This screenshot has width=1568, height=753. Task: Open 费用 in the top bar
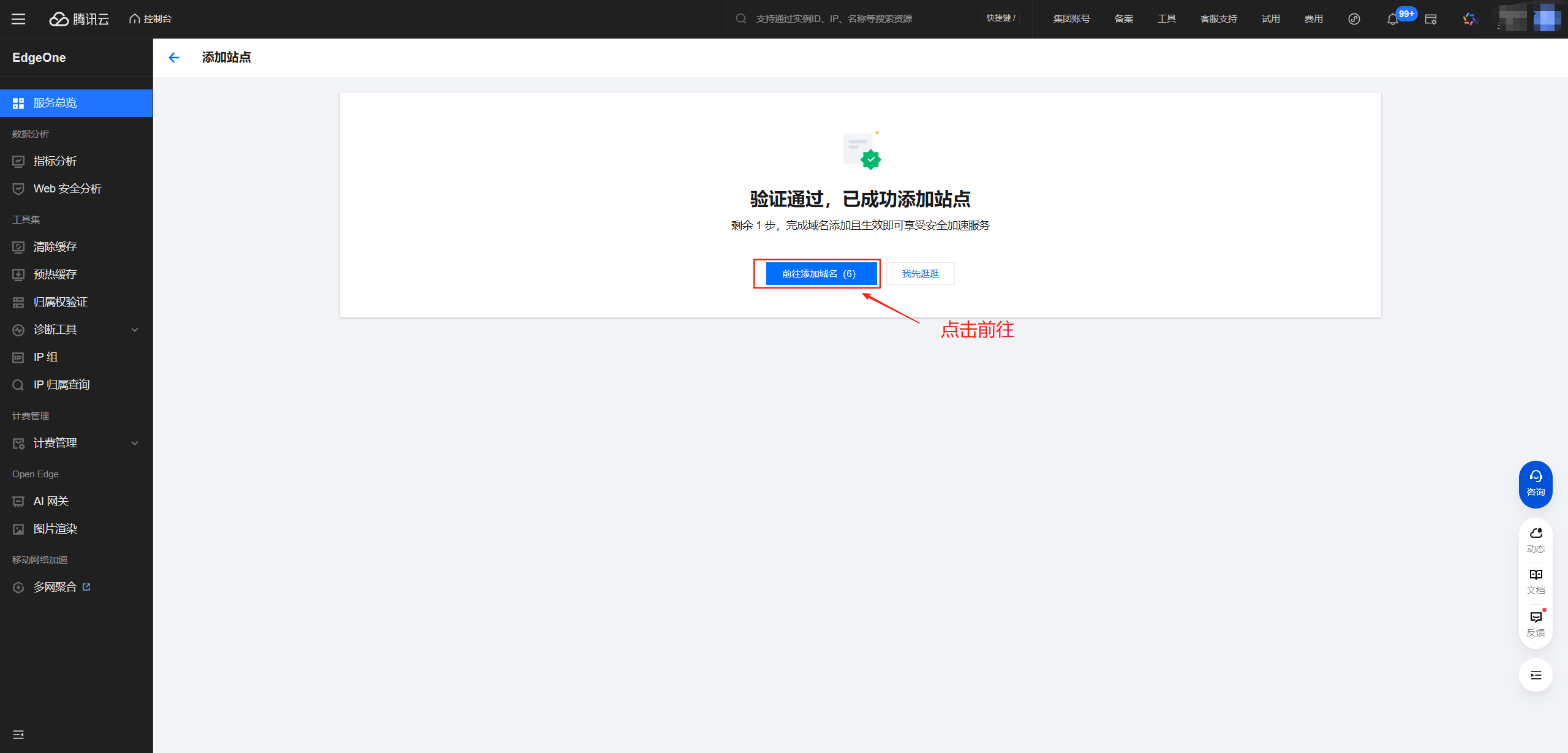pyautogui.click(x=1313, y=19)
